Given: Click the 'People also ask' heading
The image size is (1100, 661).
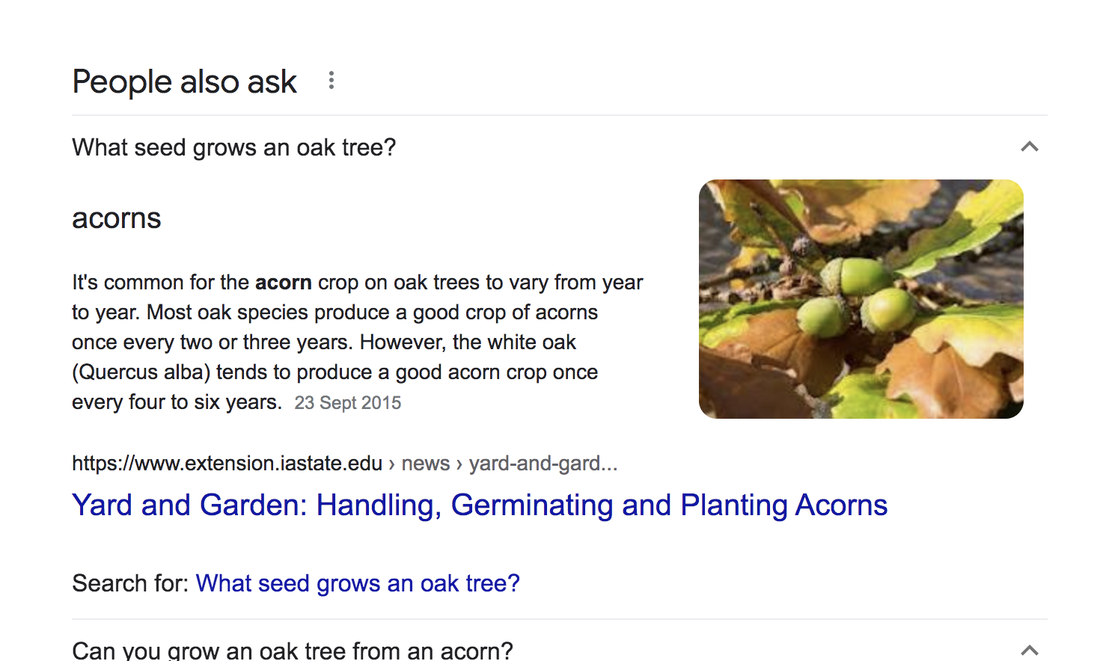Looking at the screenshot, I should (185, 81).
